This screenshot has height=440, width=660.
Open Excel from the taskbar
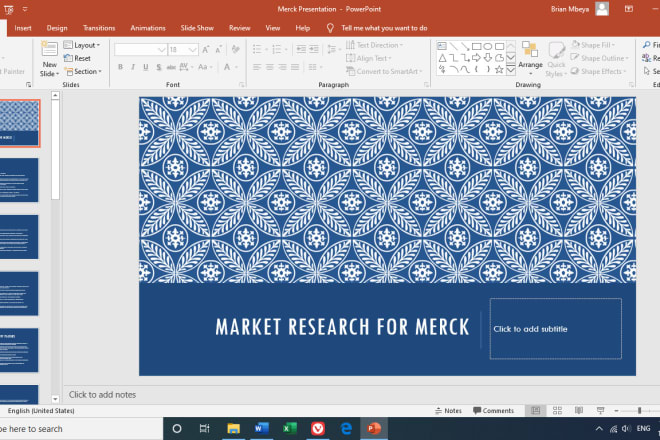pyautogui.click(x=290, y=429)
